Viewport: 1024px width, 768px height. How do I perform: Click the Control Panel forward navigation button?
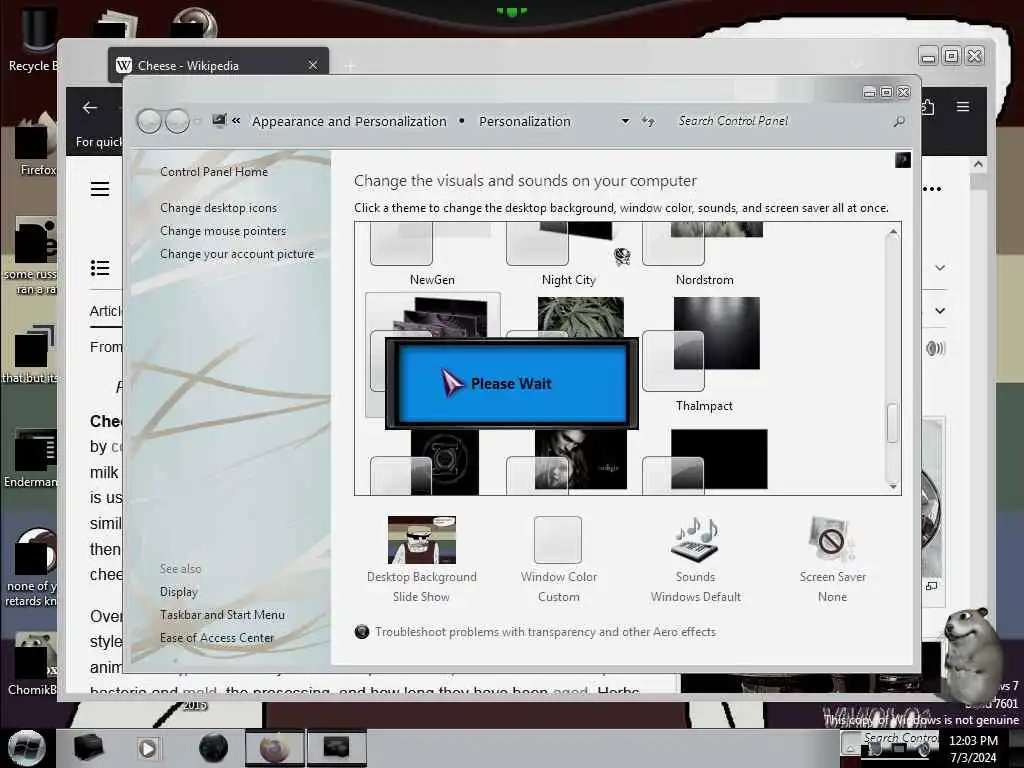(x=177, y=121)
